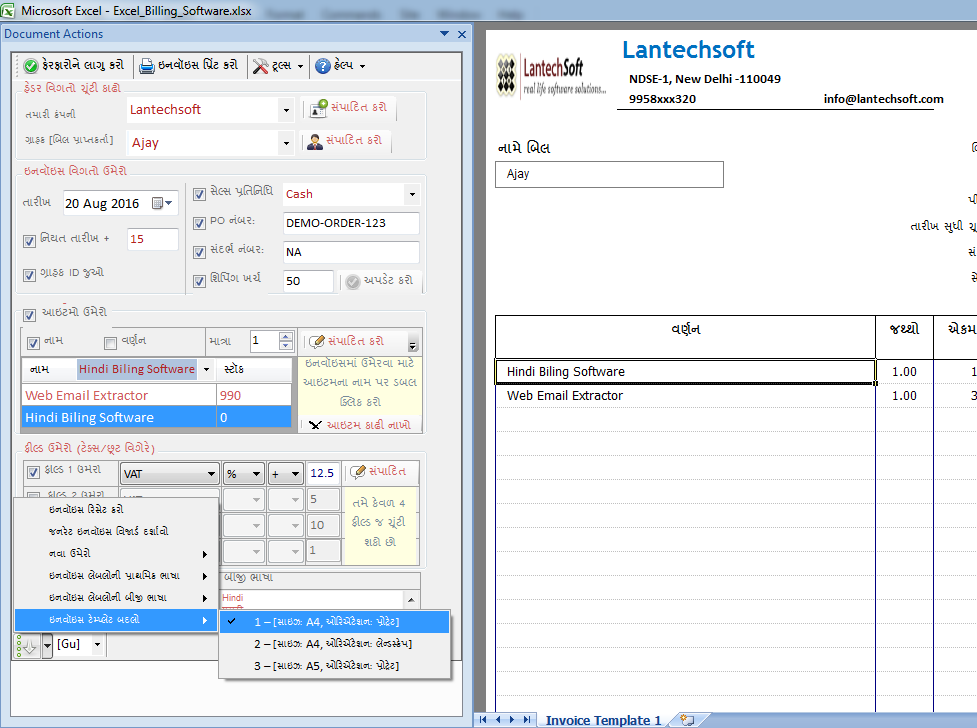
Task: Open the VAT field type dropdown
Action: click(169, 474)
